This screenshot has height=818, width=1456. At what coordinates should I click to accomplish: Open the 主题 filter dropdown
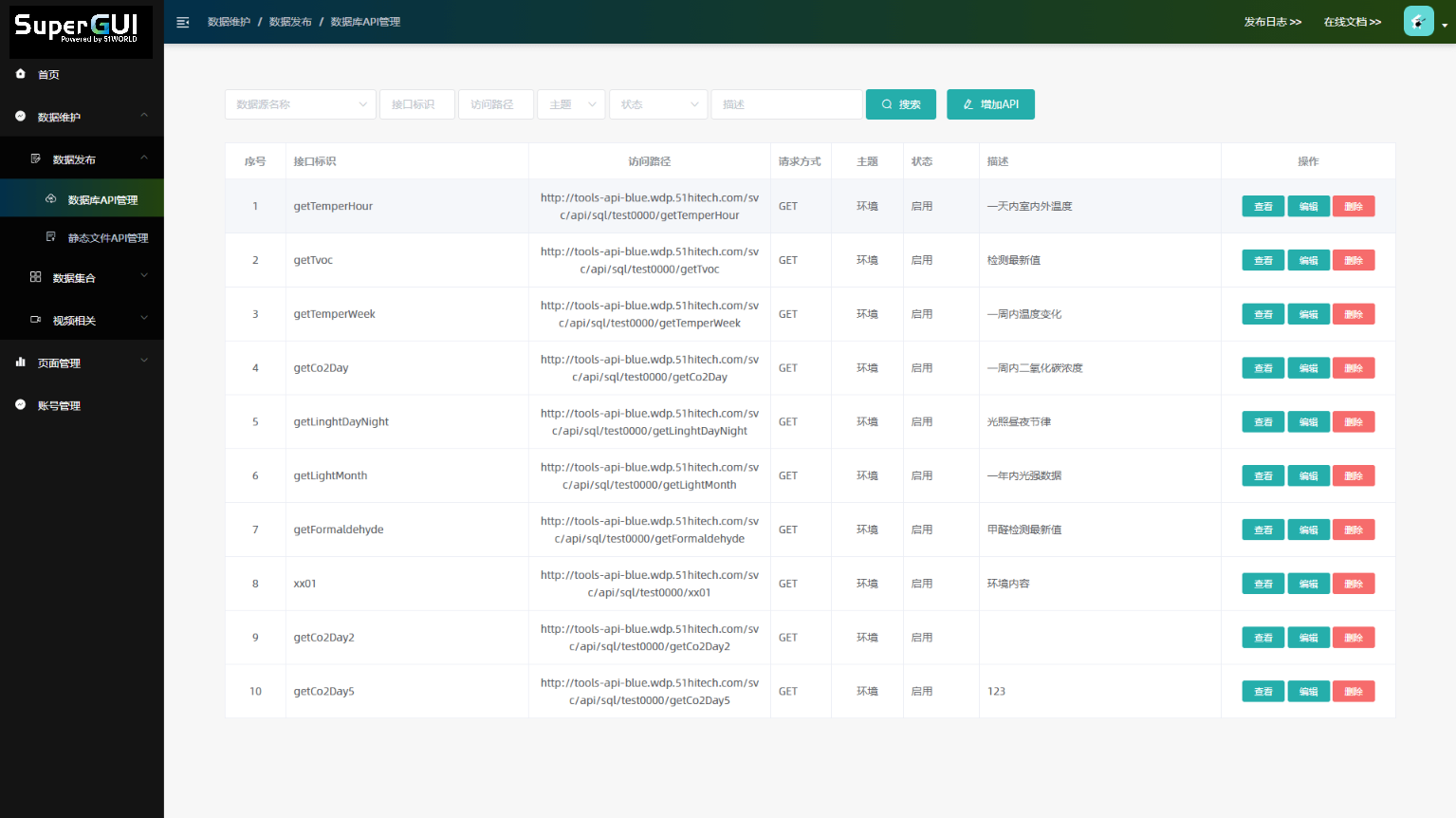coord(571,104)
